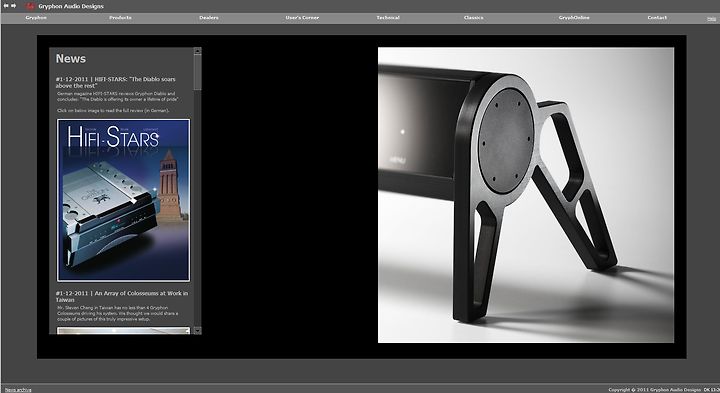Open the Classics menu
The height and width of the screenshot is (393, 720).
click(x=473, y=17)
